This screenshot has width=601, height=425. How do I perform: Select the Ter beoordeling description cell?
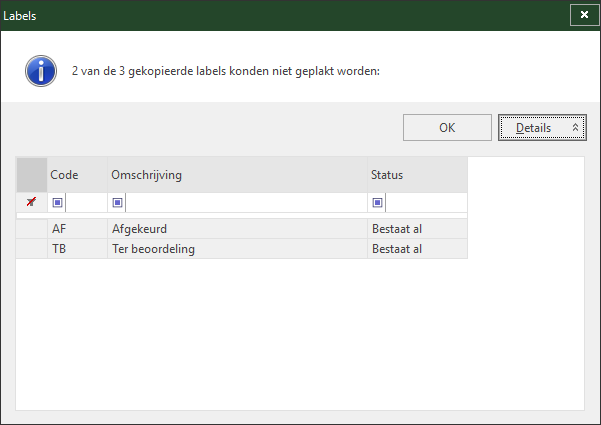pos(237,249)
